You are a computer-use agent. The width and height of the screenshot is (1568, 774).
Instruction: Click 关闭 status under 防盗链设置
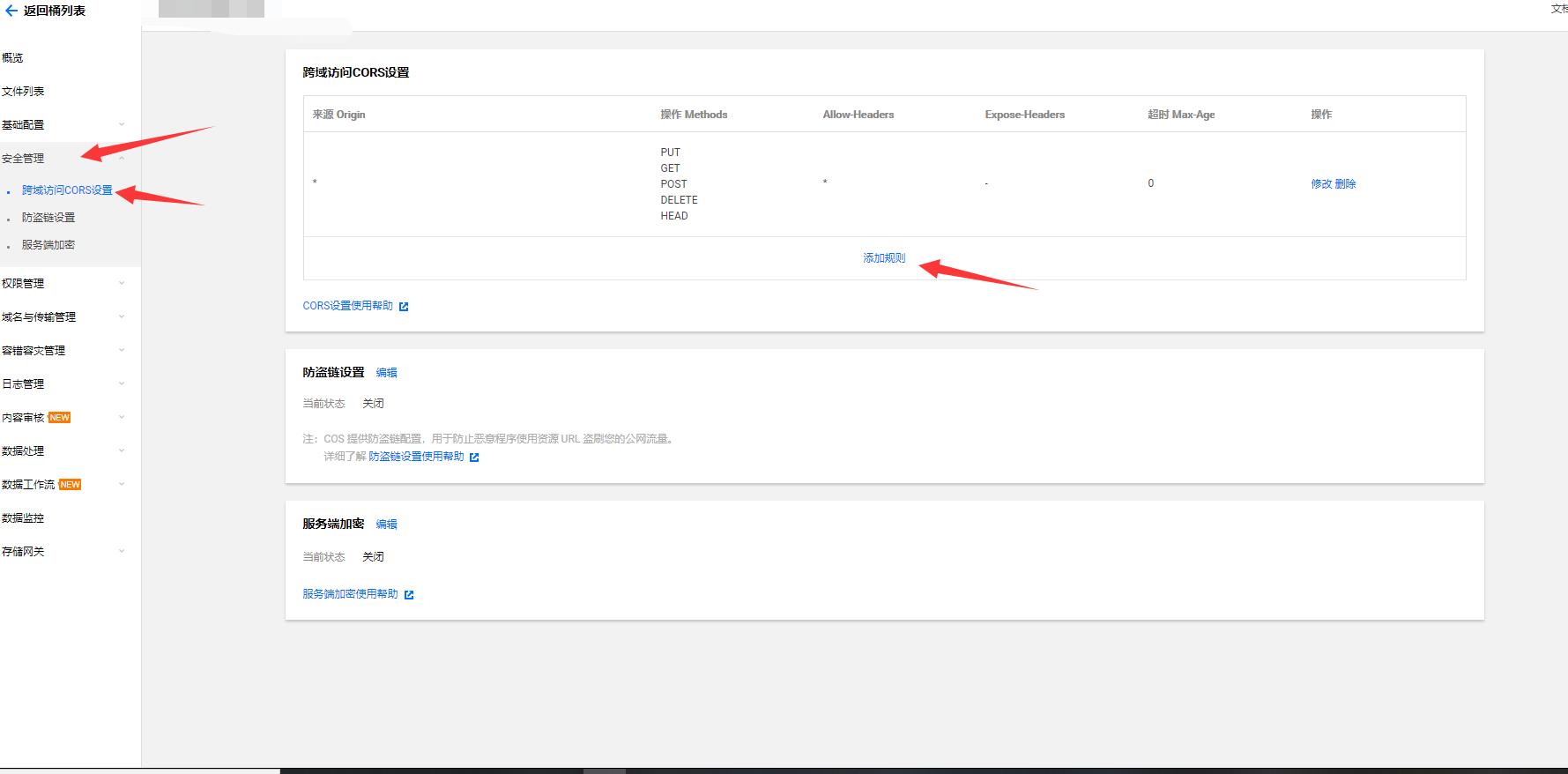pyautogui.click(x=373, y=404)
